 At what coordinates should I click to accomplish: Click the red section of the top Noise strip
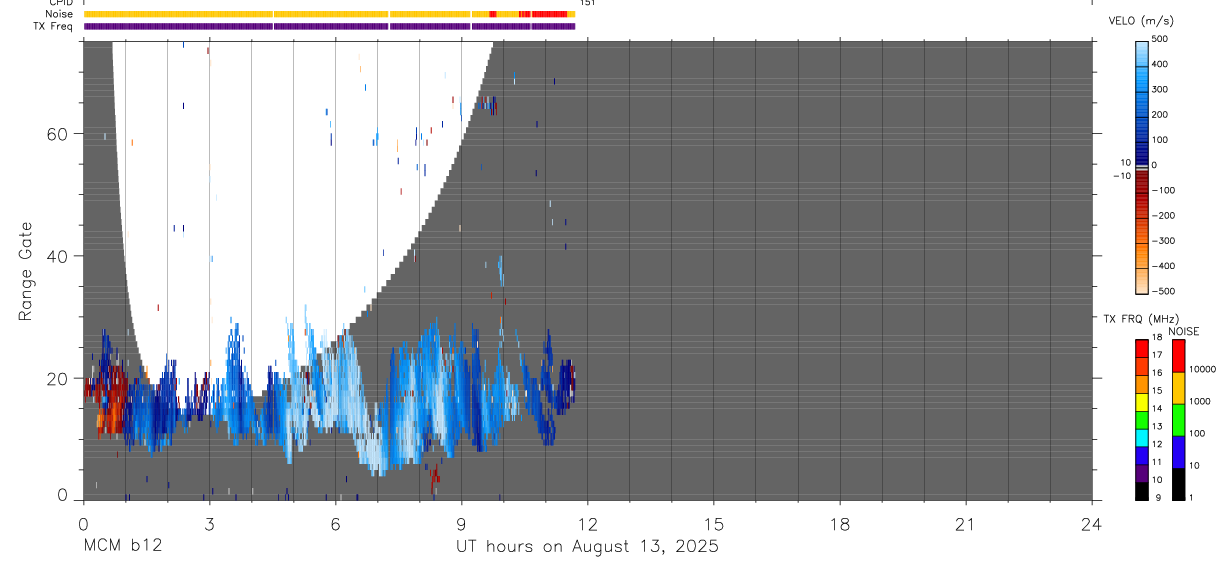[549, 14]
